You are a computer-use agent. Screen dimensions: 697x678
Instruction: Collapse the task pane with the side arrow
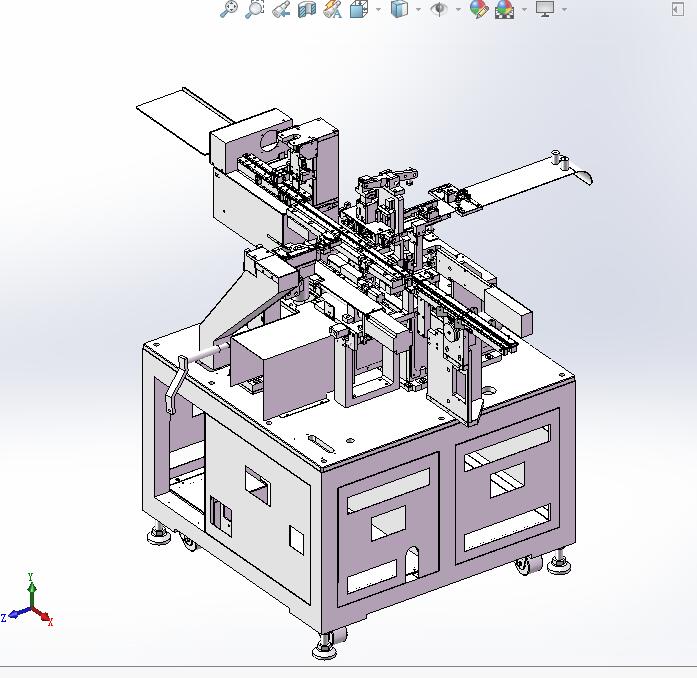pyautogui.click(x=677, y=9)
